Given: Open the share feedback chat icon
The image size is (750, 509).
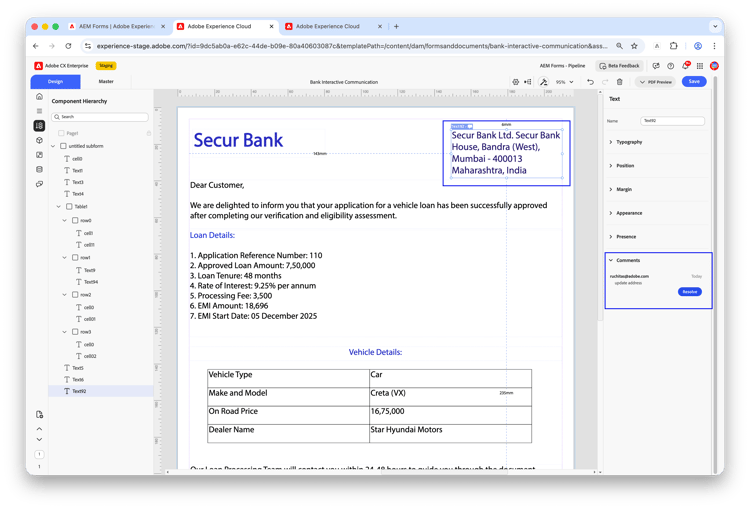Looking at the screenshot, I should (656, 66).
